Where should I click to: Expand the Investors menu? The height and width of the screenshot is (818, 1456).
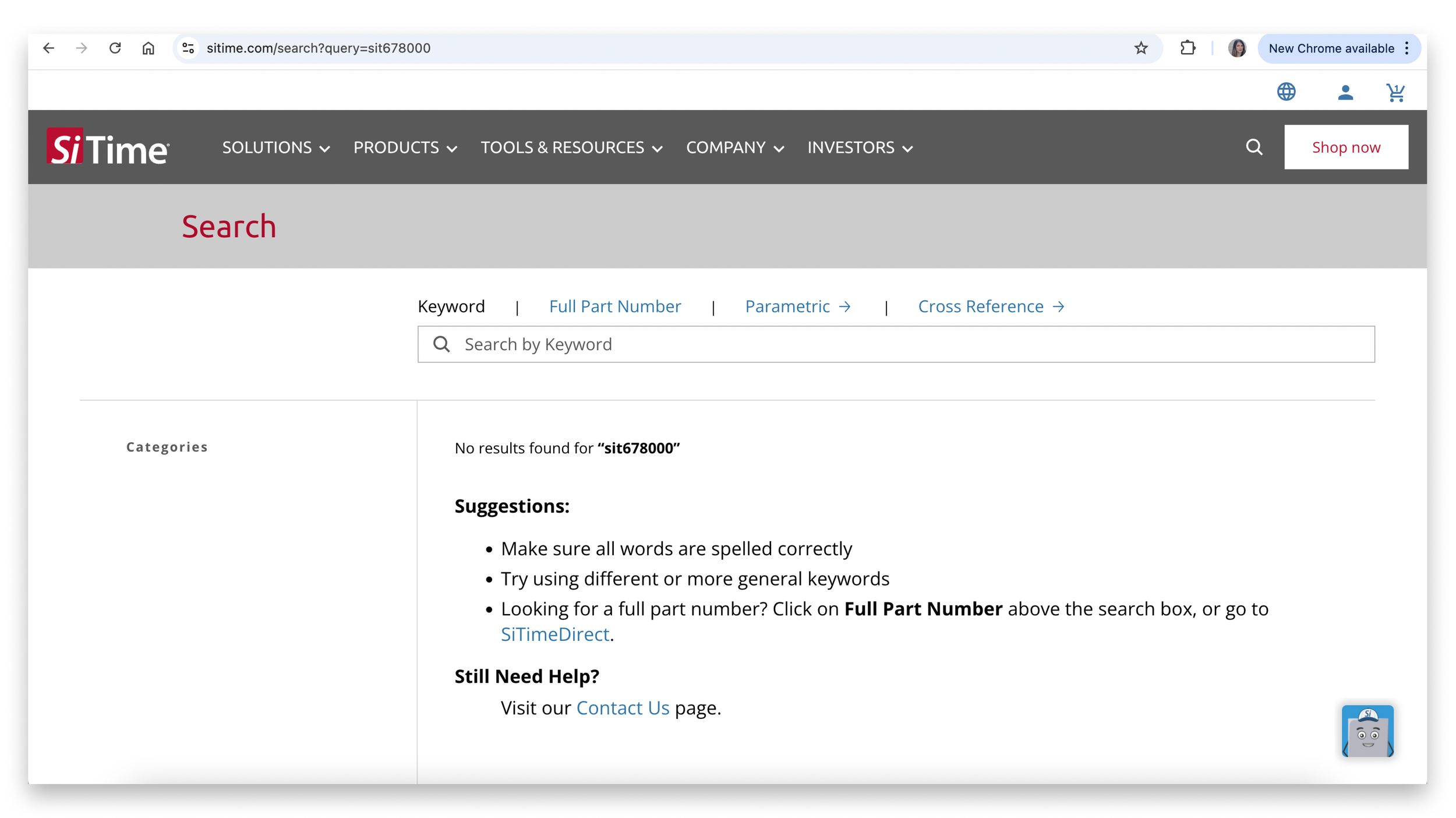tap(860, 147)
